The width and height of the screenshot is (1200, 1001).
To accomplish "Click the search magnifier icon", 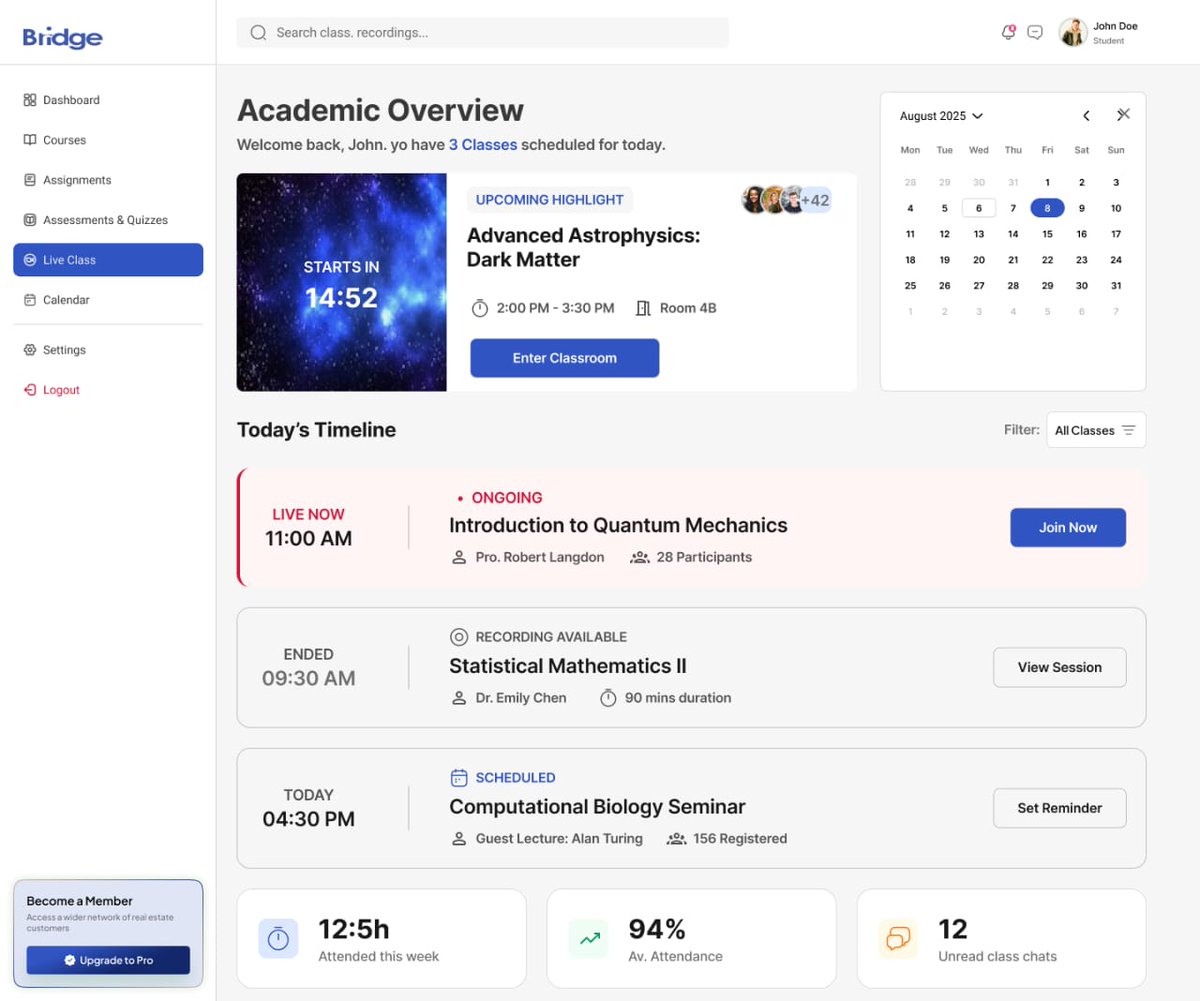I will click(258, 32).
